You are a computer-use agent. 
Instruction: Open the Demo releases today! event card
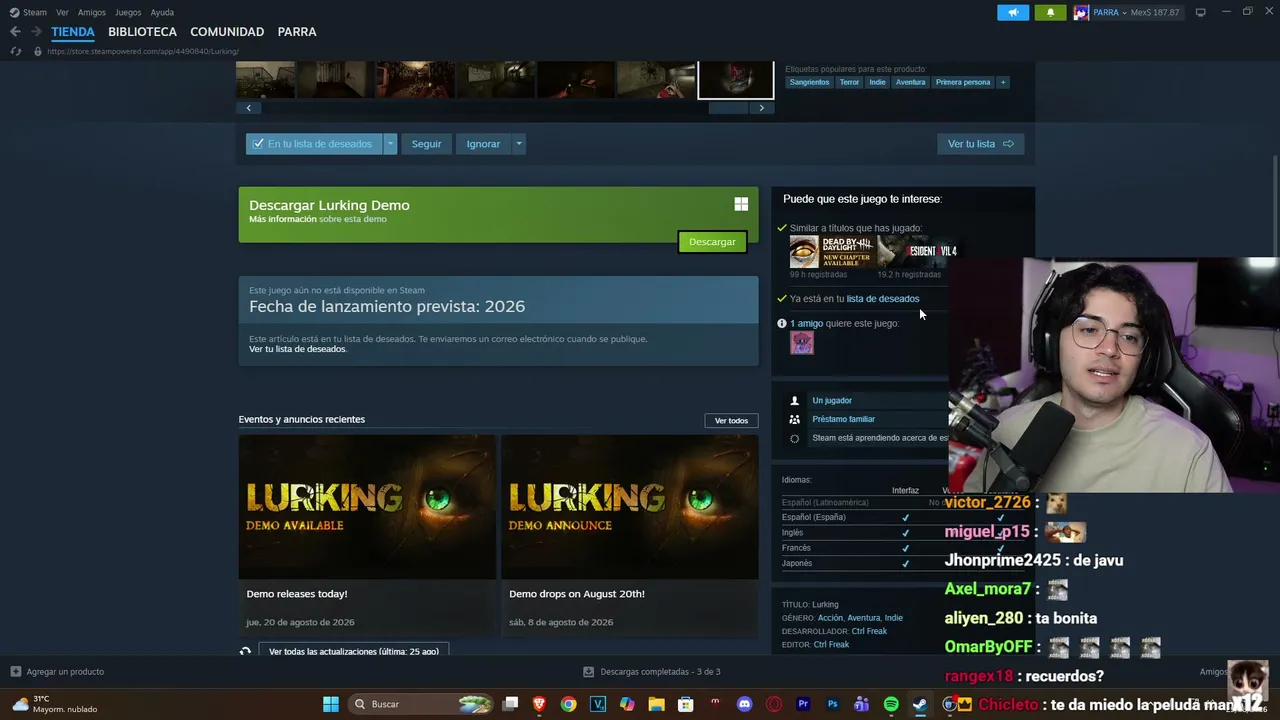pyautogui.click(x=367, y=534)
